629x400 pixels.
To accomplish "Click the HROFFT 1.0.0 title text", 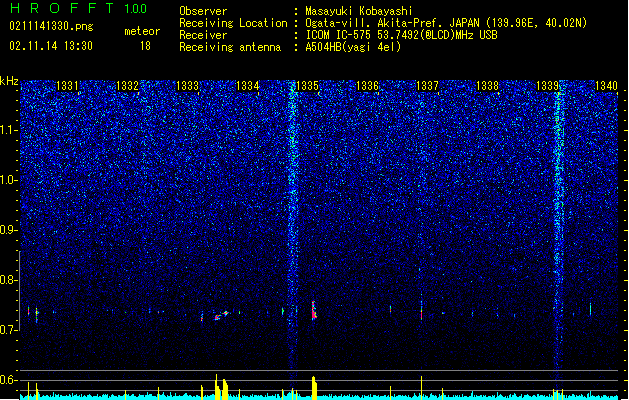I will coord(79,8).
